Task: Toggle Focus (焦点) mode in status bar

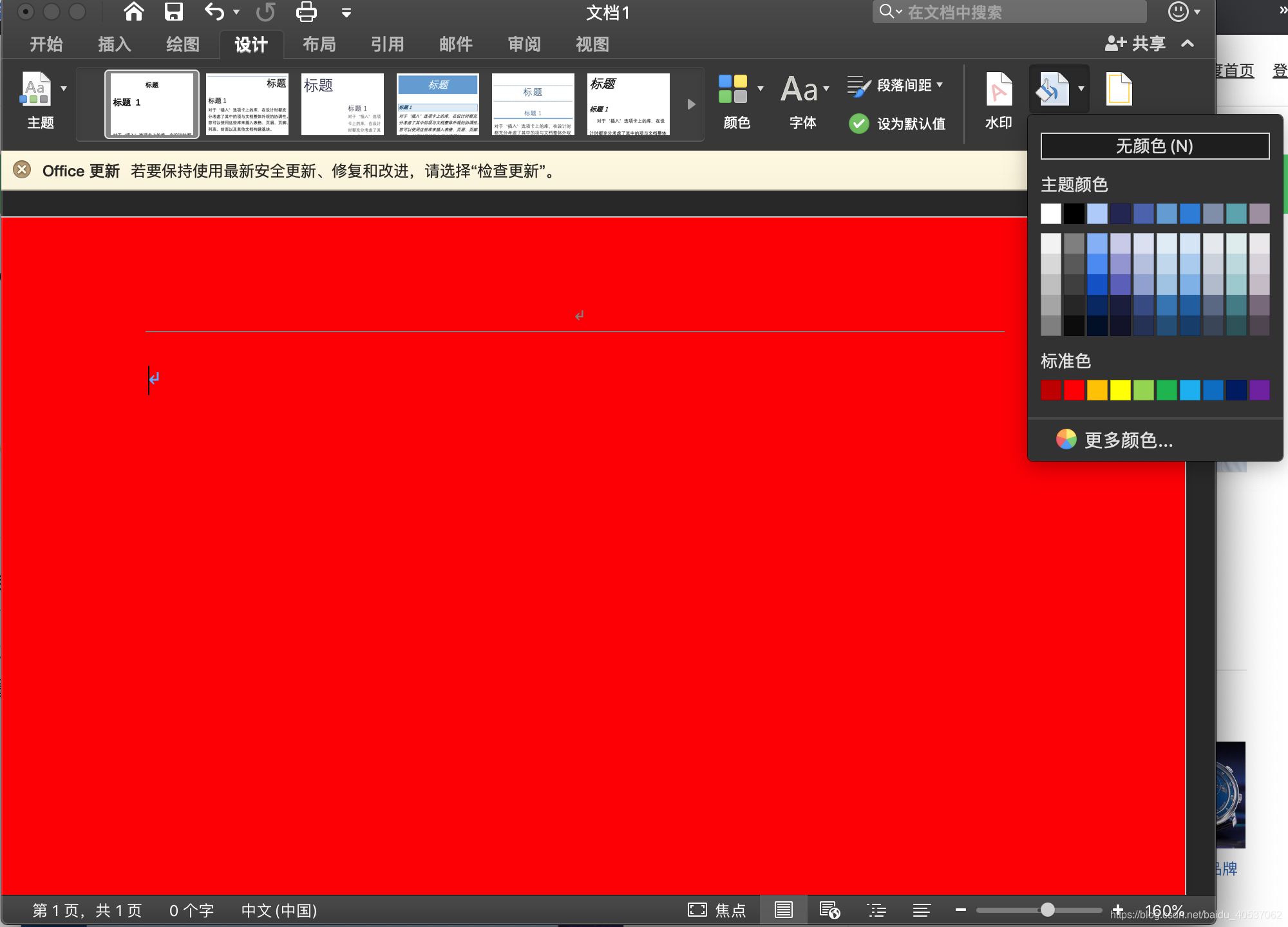Action: click(x=716, y=910)
